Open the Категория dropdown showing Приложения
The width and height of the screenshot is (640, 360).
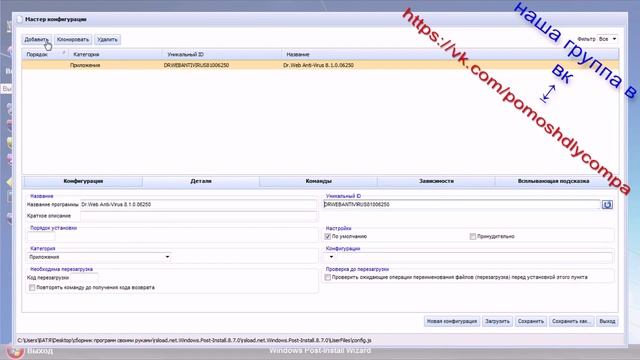(x=99, y=257)
